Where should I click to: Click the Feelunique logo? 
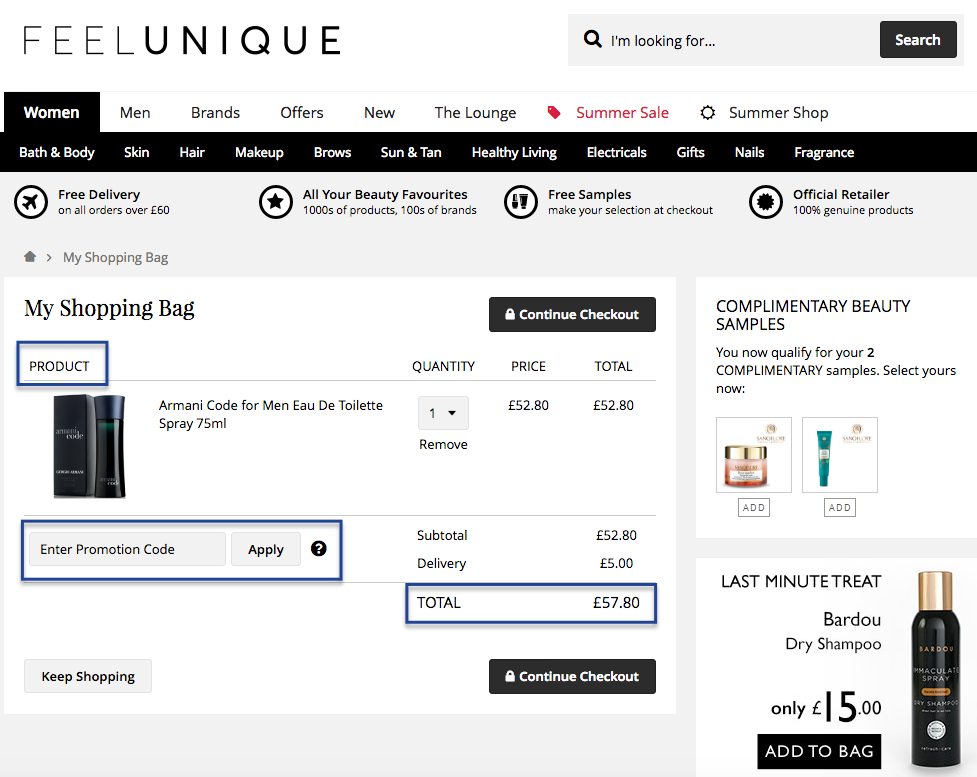(182, 41)
